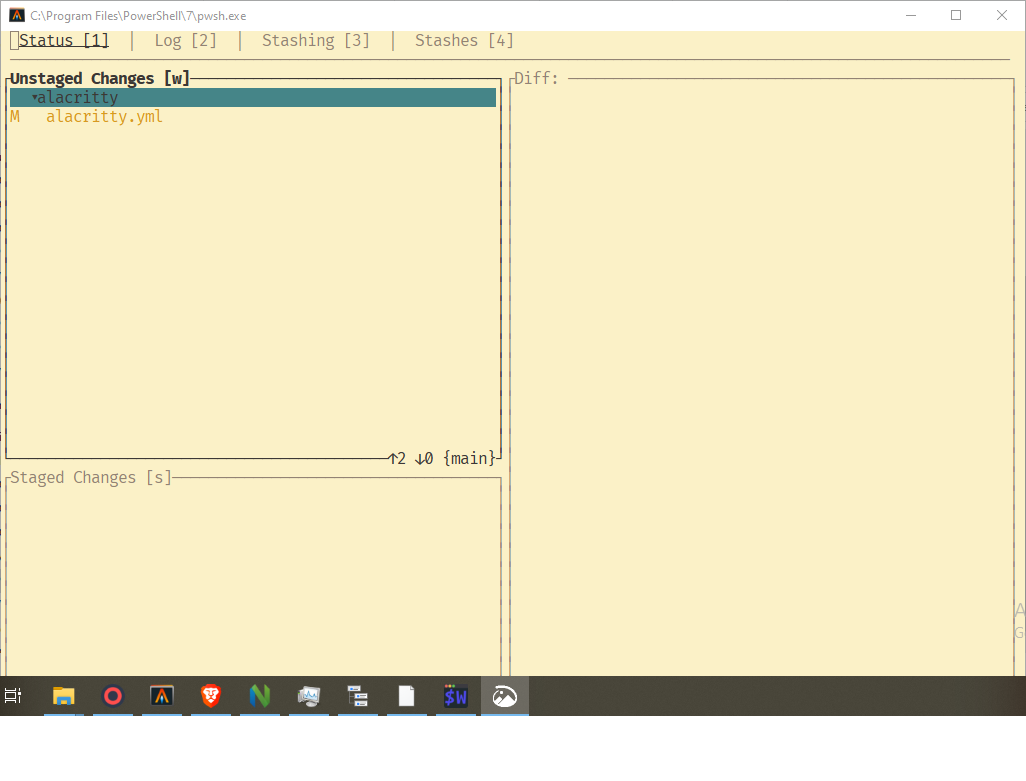
Task: Open the Stashing [3] tab
Action: click(316, 40)
